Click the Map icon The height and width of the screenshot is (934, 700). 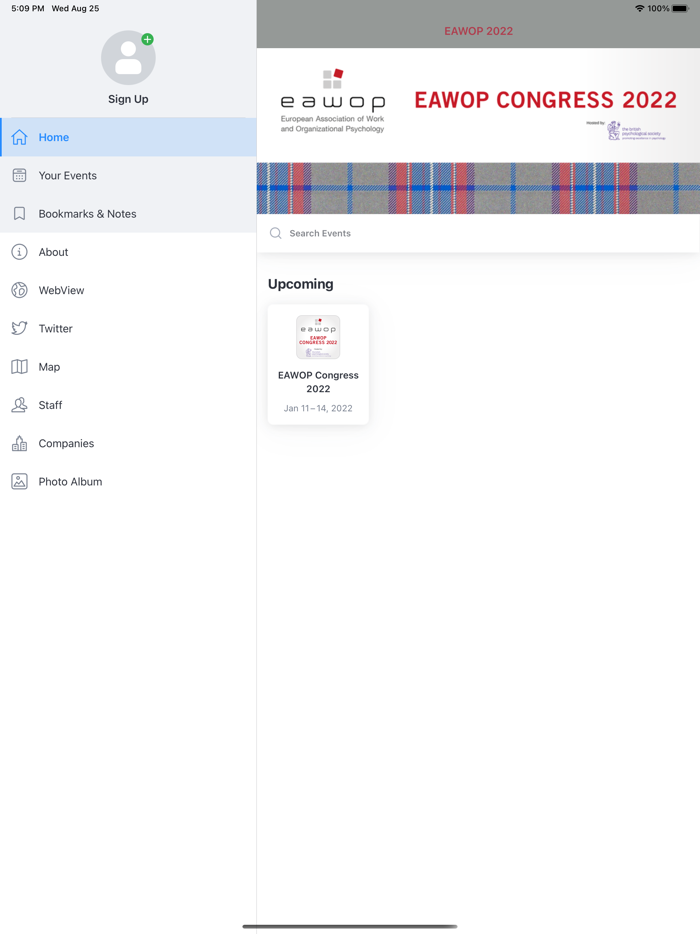click(20, 366)
